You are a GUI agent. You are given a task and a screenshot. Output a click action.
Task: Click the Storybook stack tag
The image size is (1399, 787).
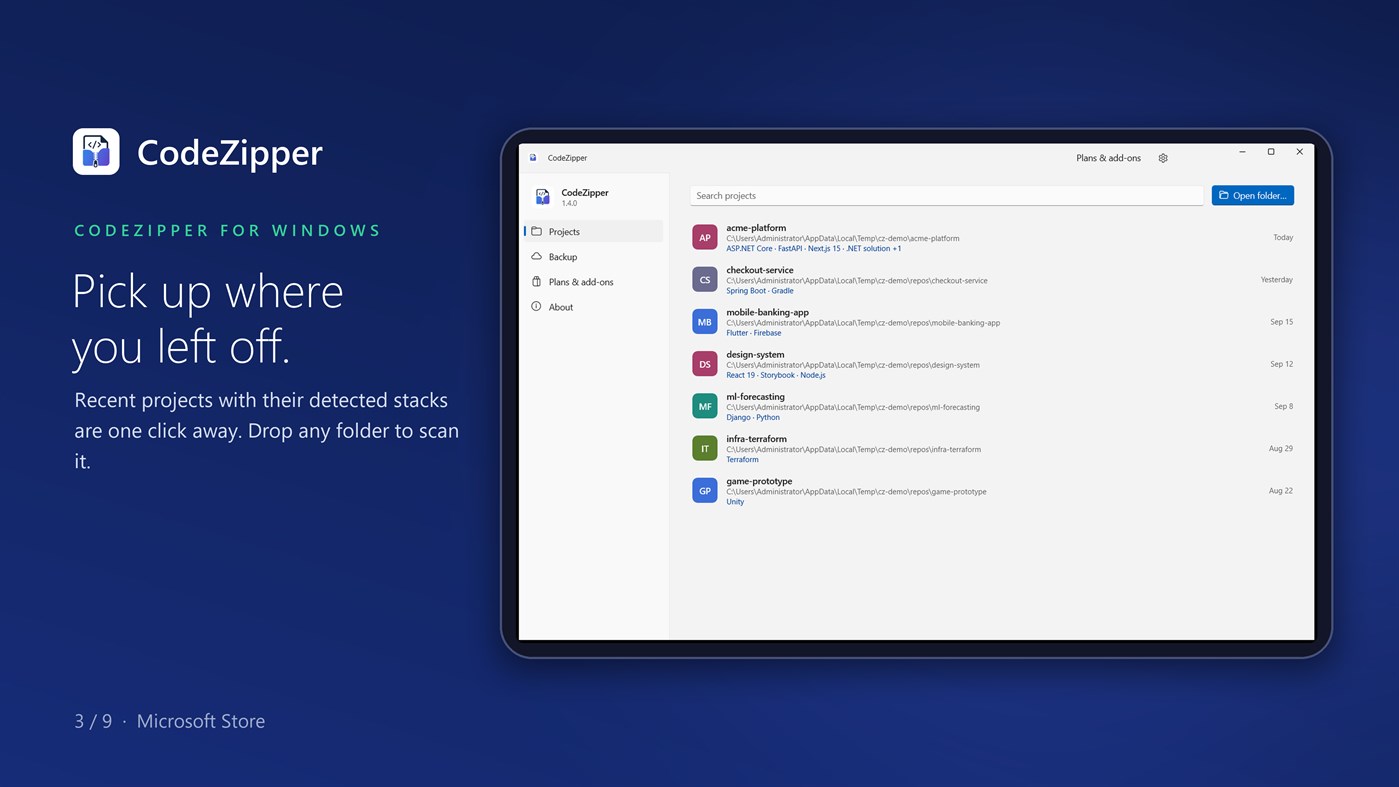tap(777, 375)
